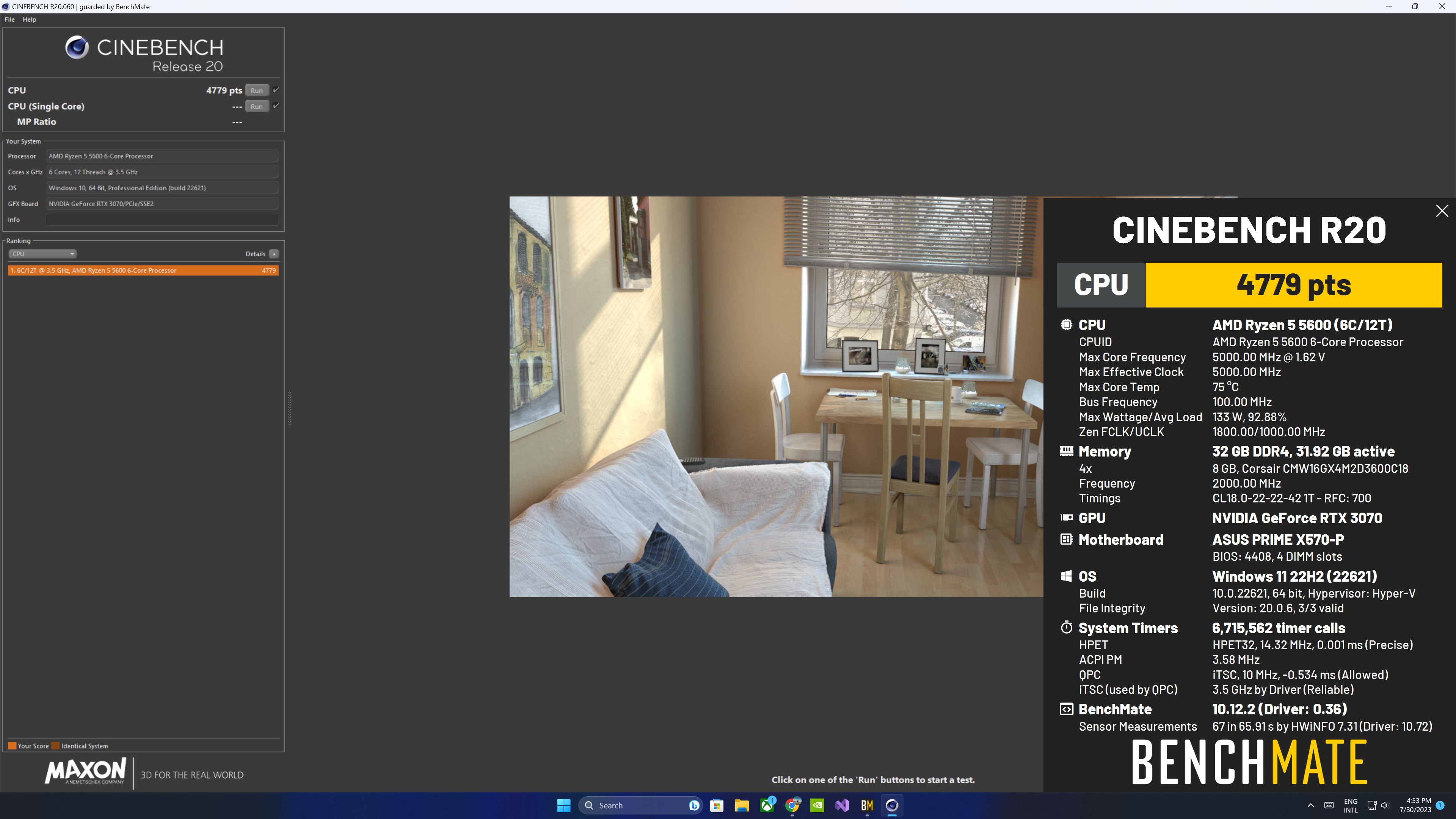Open volume control tray icon
This screenshot has height=819, width=1456.
click(x=1385, y=805)
